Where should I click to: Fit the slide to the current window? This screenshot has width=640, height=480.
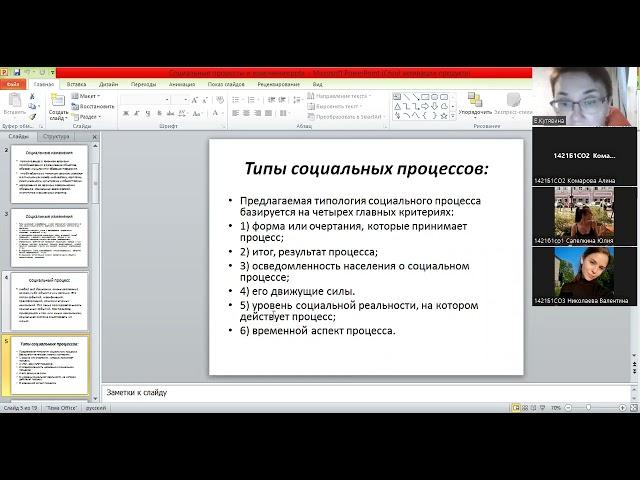tap(634, 408)
